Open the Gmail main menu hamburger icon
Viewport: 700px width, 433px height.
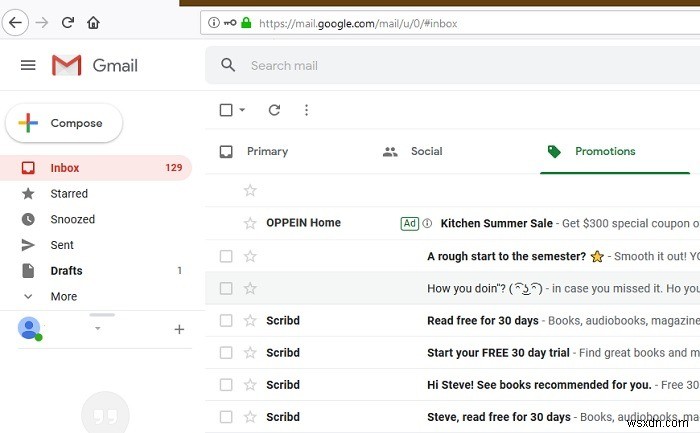point(28,65)
